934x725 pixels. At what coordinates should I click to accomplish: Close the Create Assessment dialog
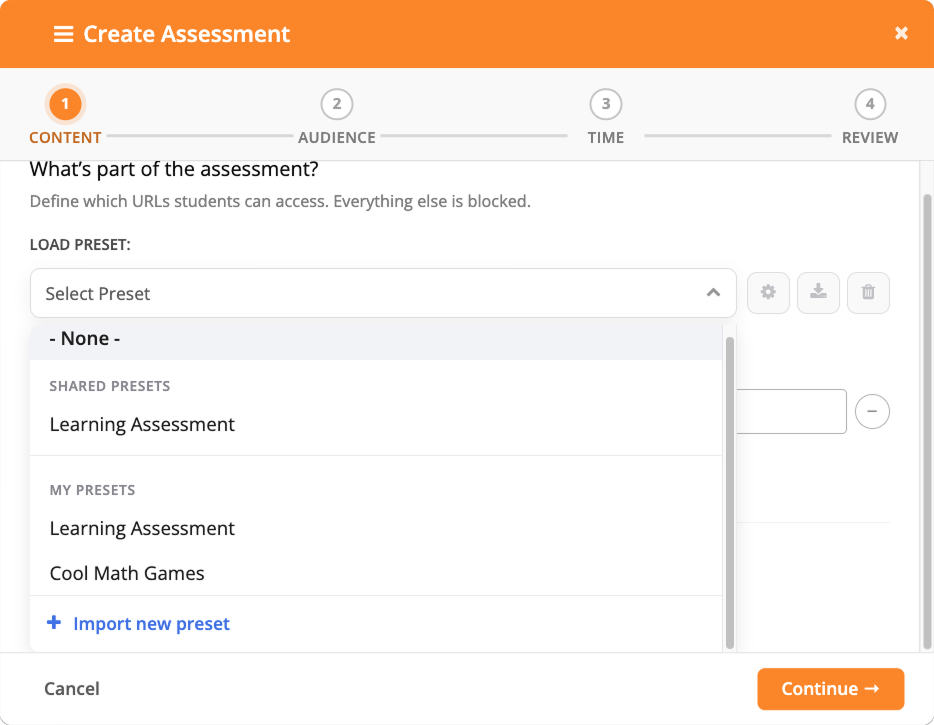pyautogui.click(x=901, y=33)
